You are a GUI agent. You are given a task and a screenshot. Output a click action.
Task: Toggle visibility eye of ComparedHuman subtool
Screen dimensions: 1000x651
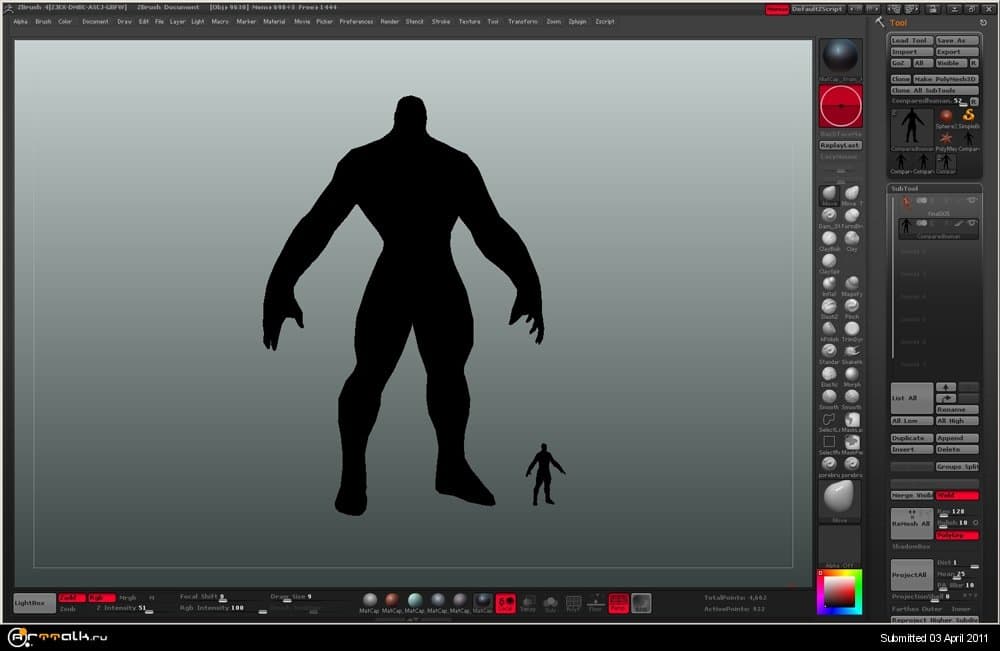(971, 223)
